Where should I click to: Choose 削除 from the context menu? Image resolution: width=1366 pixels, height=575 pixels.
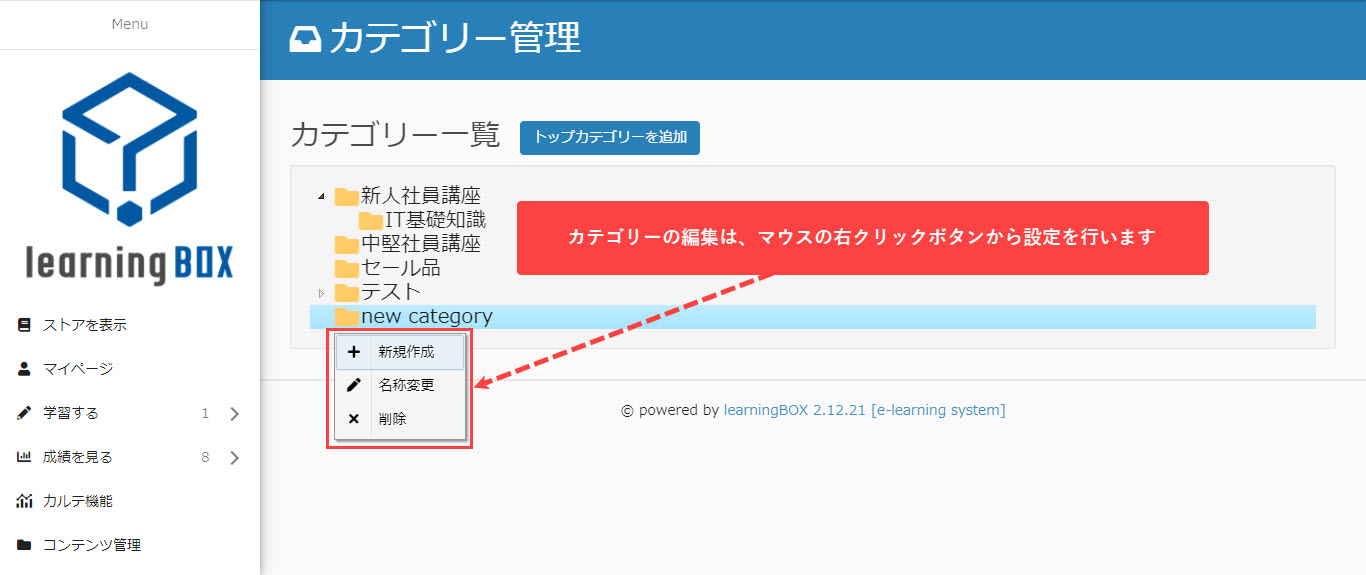point(392,419)
